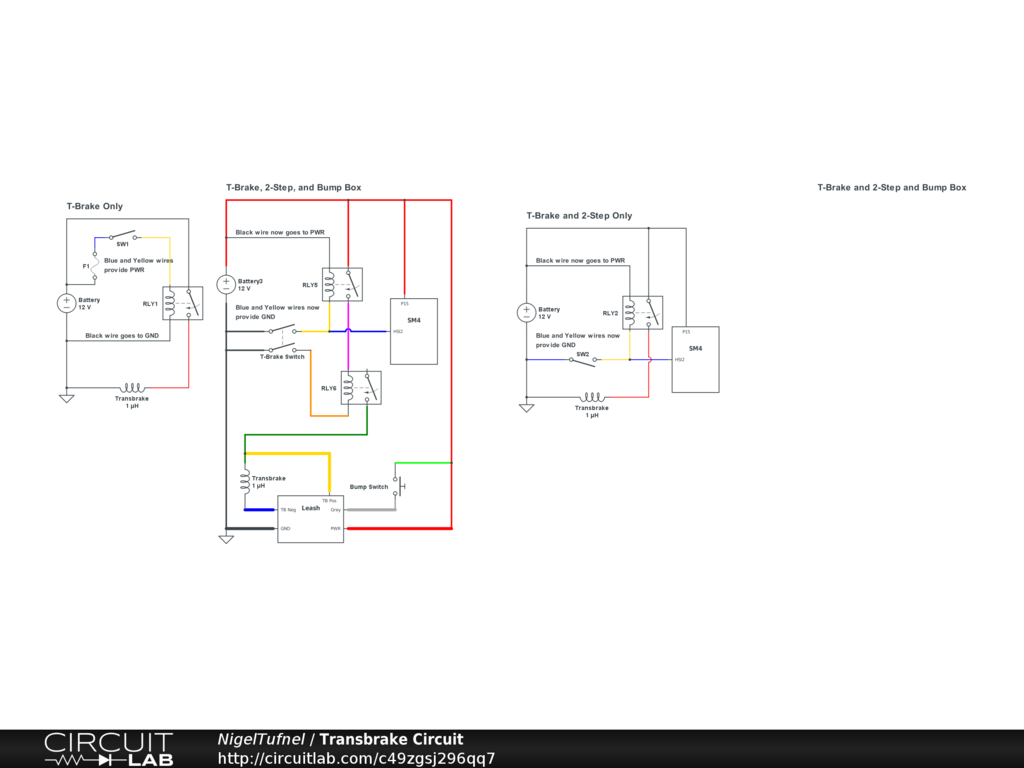This screenshot has height=768, width=1024.
Task: Click the F1 fuse symbol
Action: click(94, 267)
